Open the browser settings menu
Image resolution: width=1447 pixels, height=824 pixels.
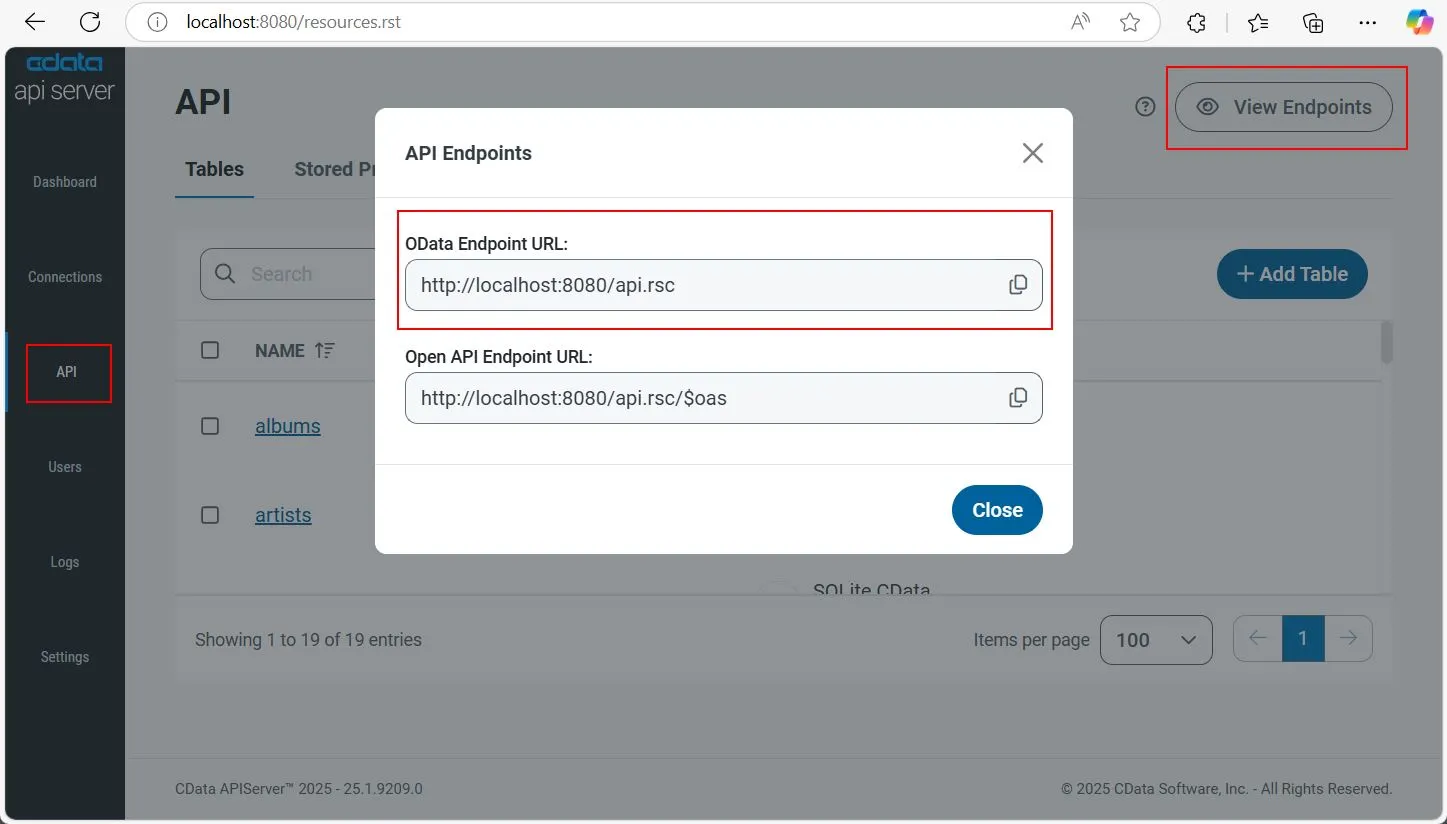[1367, 21]
